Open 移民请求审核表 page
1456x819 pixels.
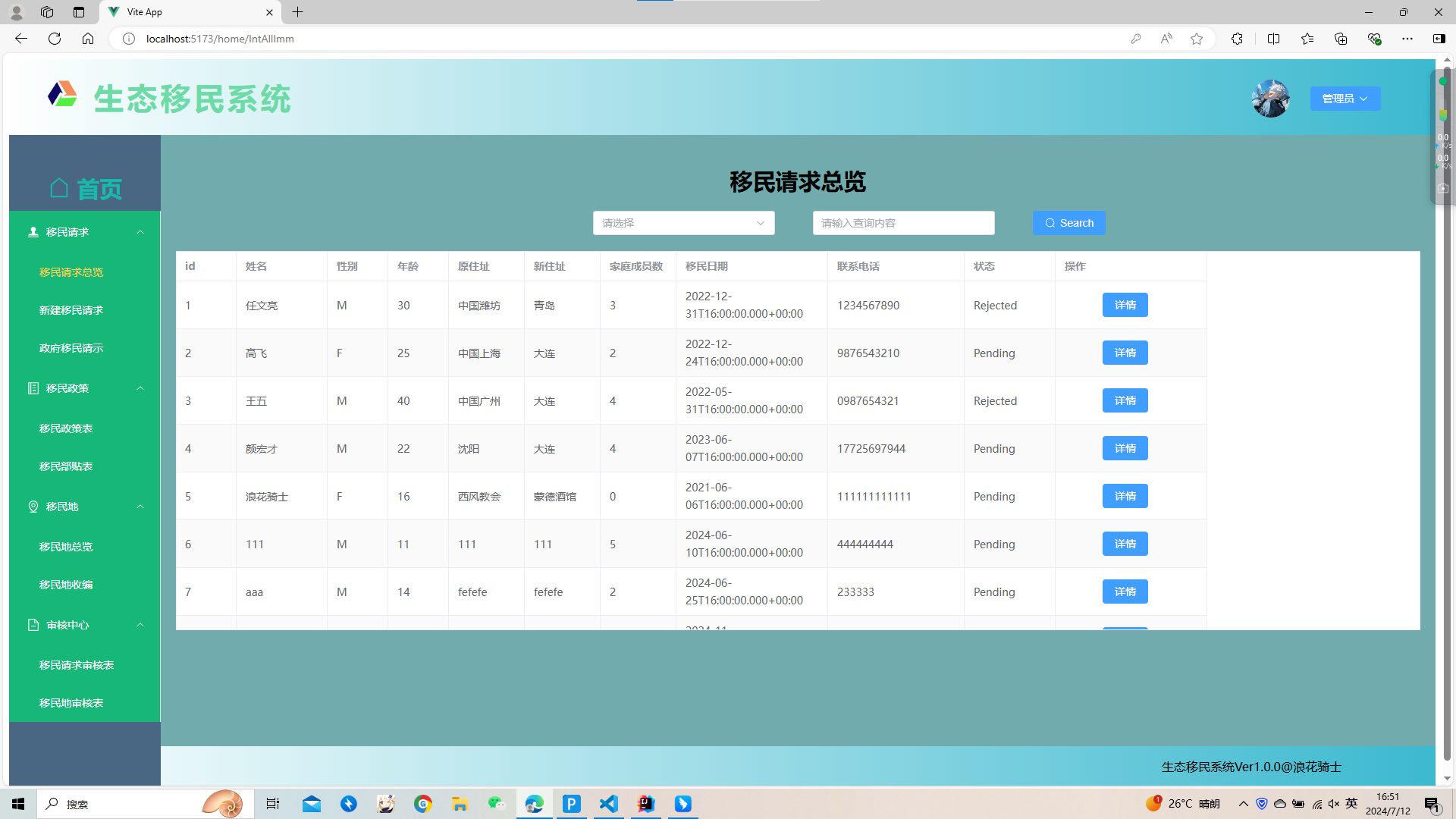click(x=77, y=665)
